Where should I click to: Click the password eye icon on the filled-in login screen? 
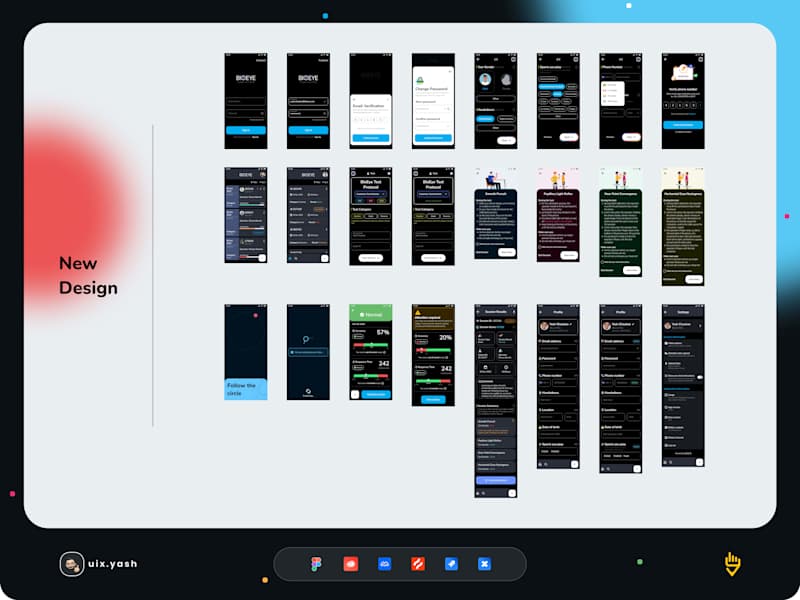click(324, 113)
